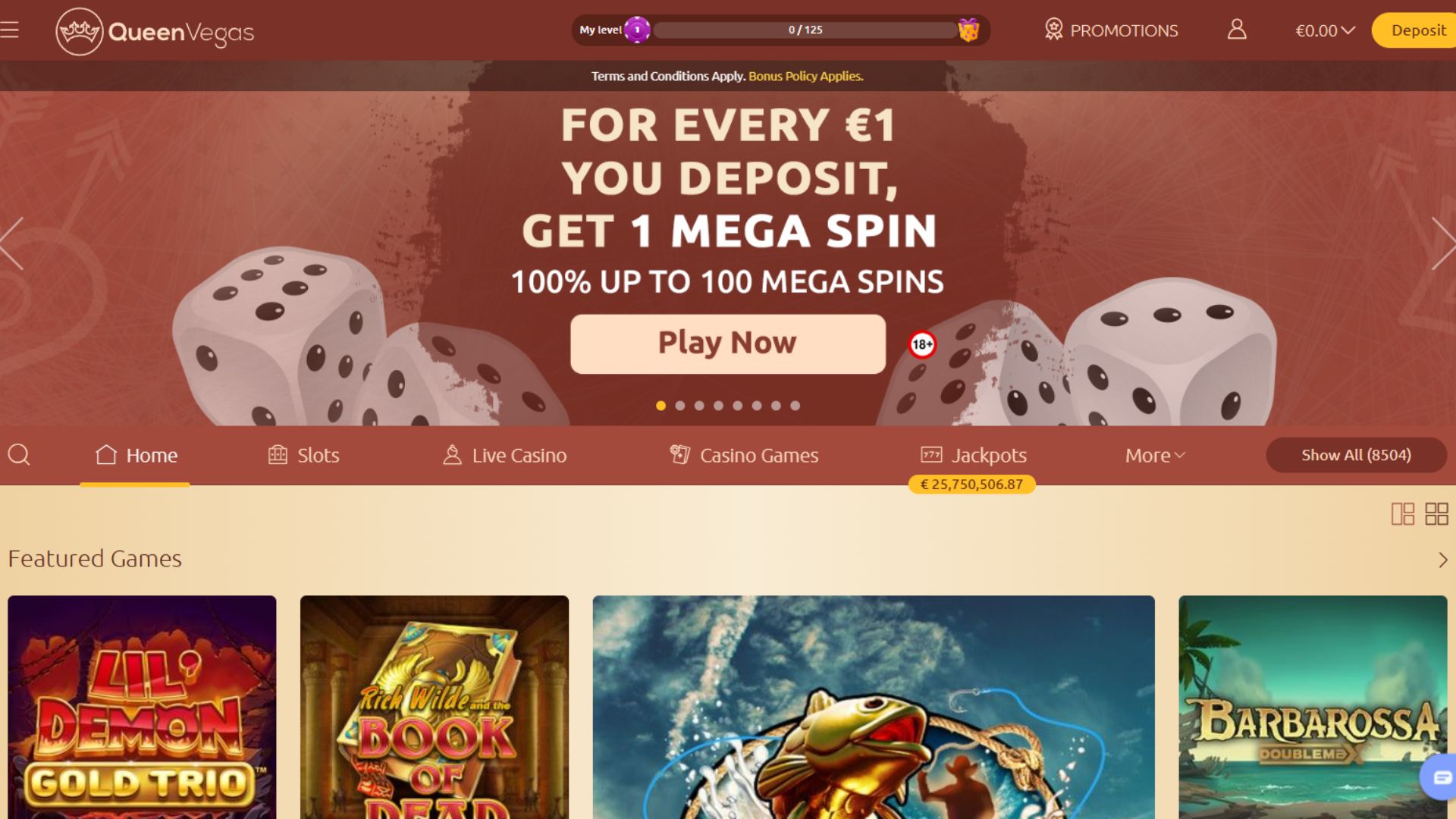Click the level reward gift icon
1456x819 pixels.
[968, 30]
